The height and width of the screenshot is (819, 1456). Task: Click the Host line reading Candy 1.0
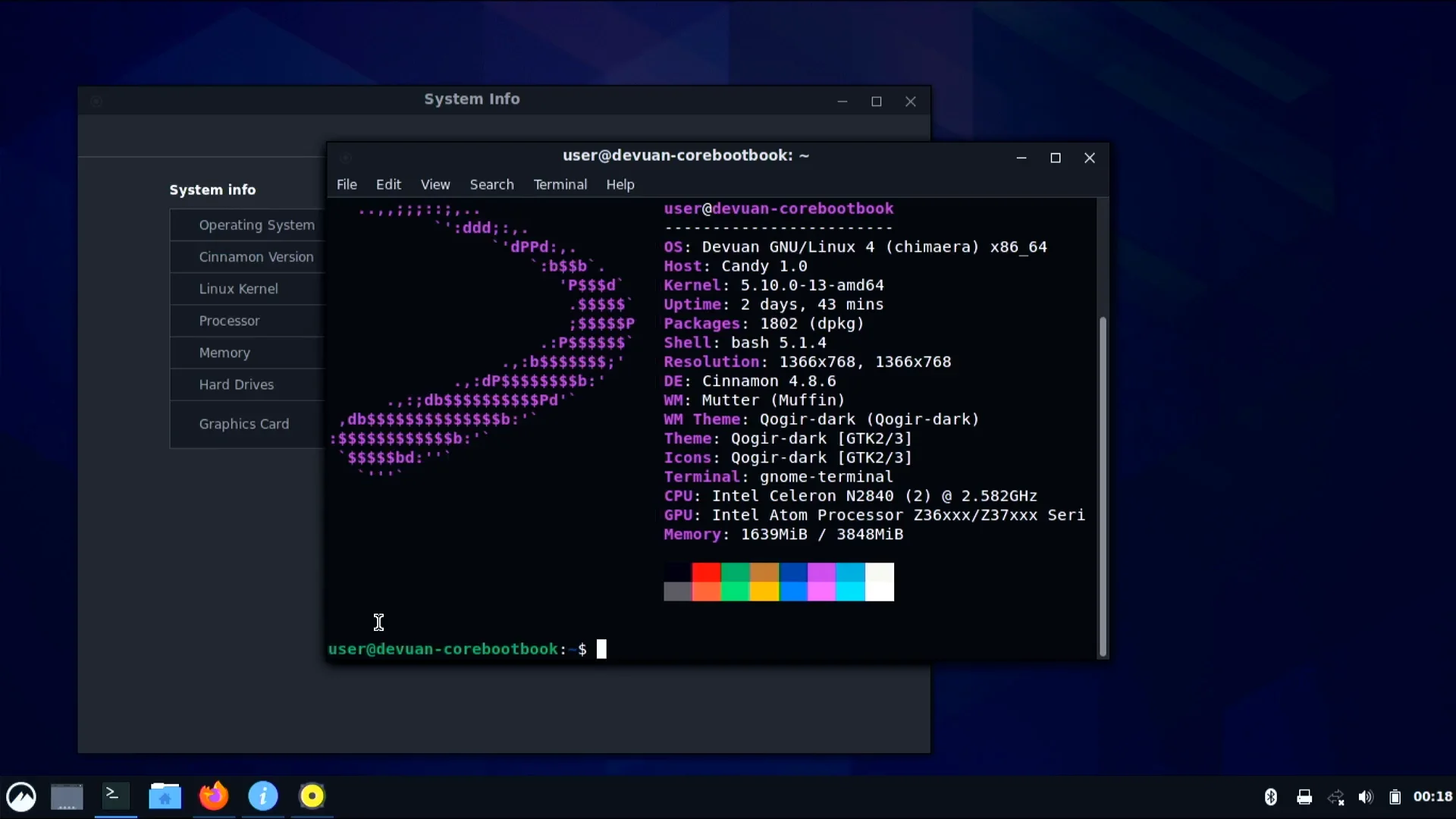735,266
